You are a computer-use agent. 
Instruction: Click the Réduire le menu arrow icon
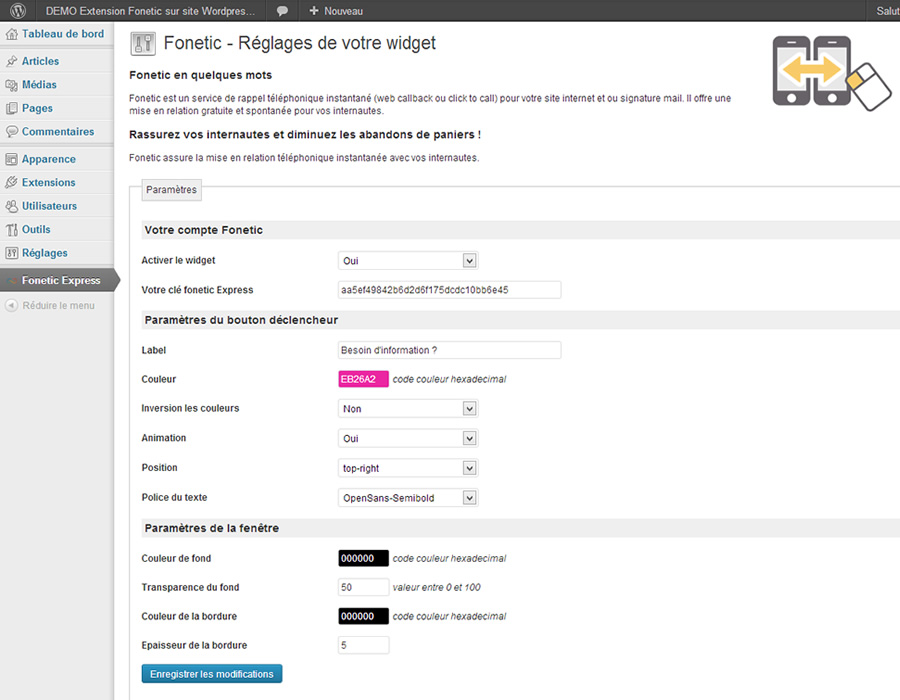[11, 305]
